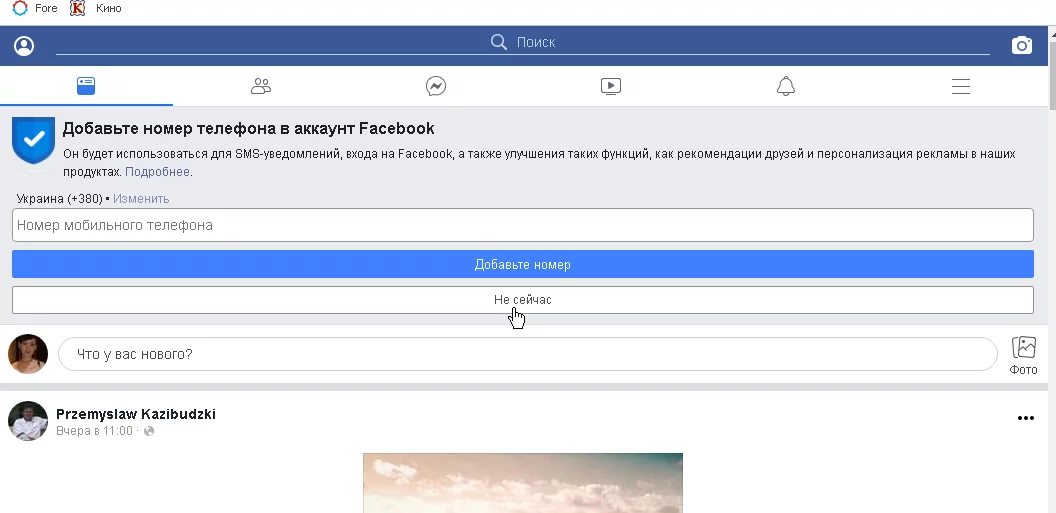This screenshot has height=513, width=1056.
Task: Open the post's sky image
Action: point(523,483)
